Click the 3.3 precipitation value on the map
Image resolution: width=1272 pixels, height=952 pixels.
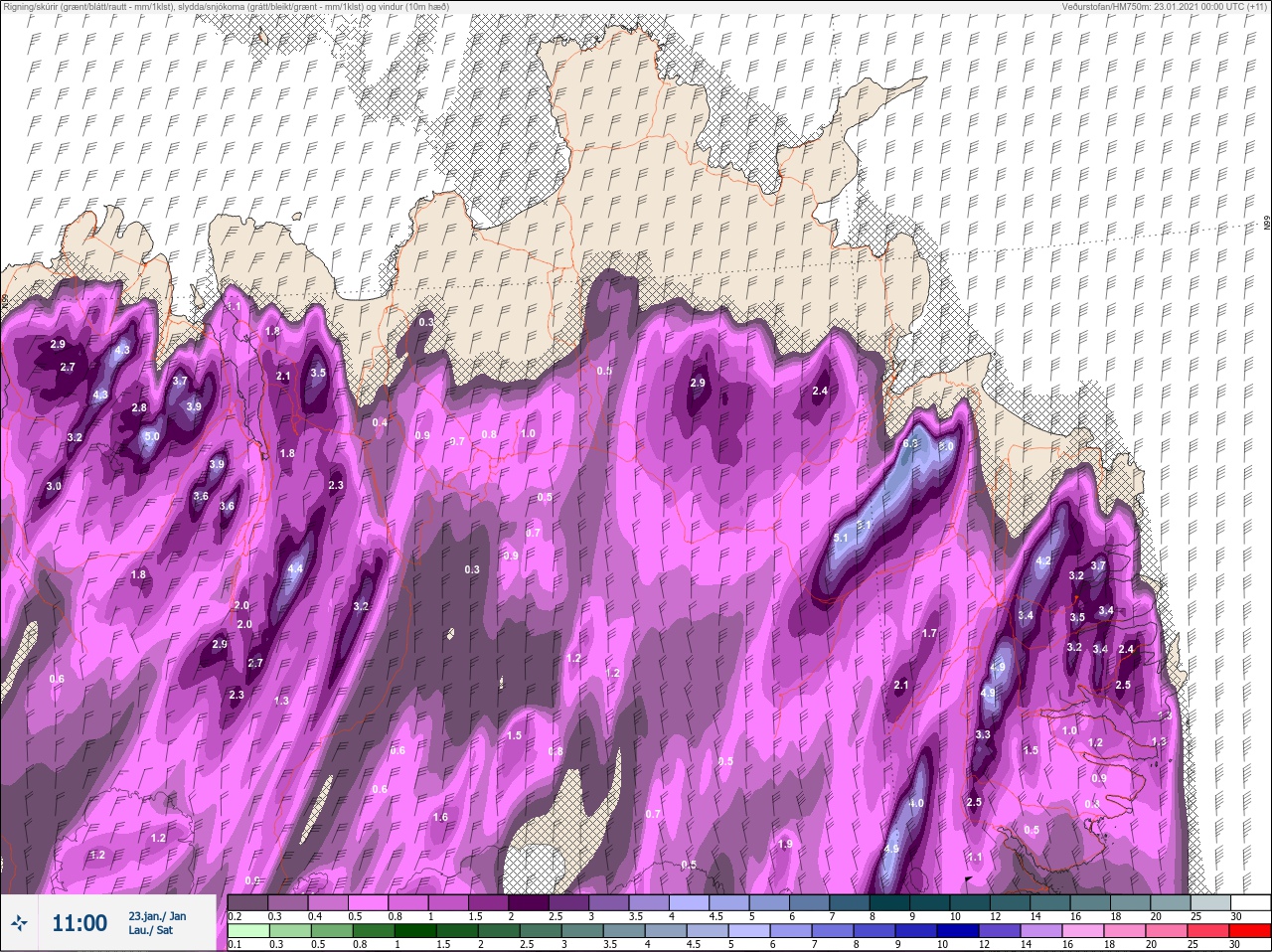point(983,734)
